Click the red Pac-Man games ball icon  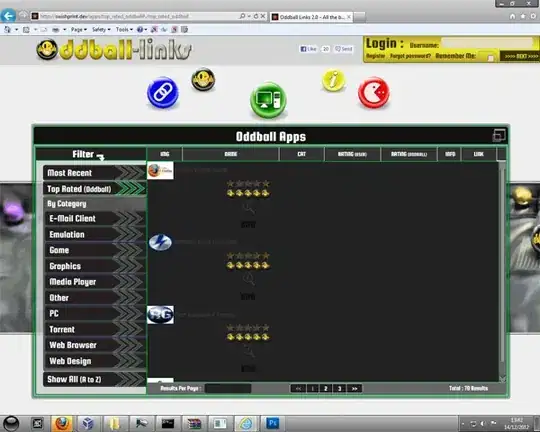pos(374,93)
